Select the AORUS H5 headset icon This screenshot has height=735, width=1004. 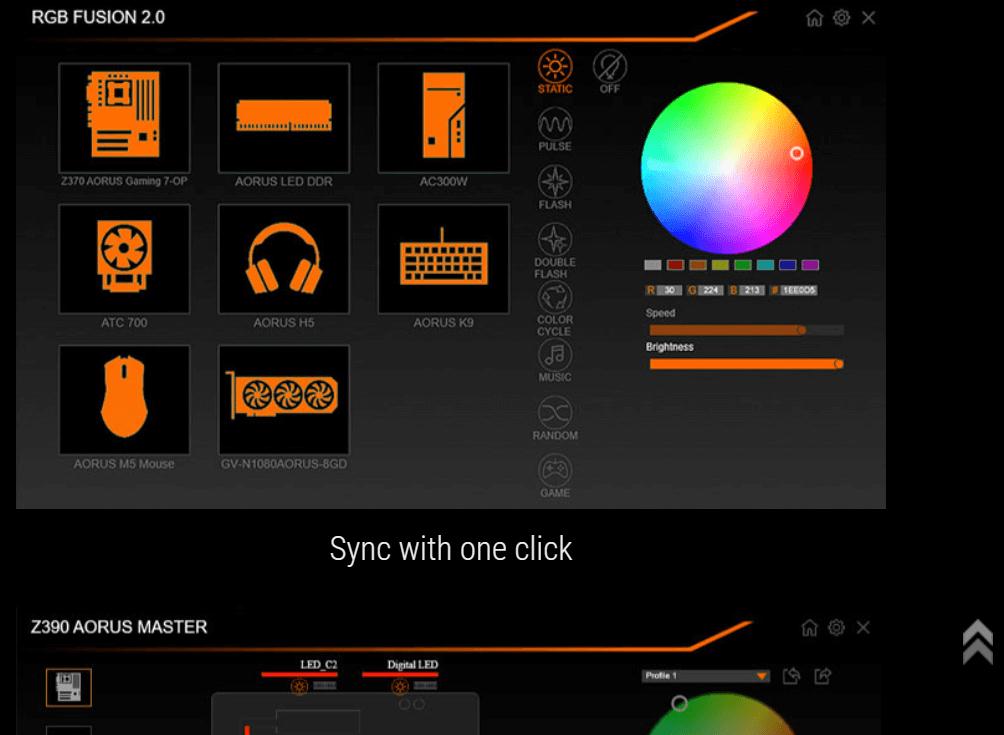point(284,259)
